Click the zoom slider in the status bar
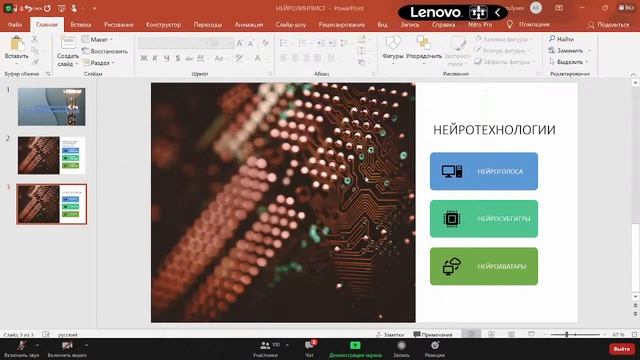The width and height of the screenshot is (640, 360). [576, 334]
